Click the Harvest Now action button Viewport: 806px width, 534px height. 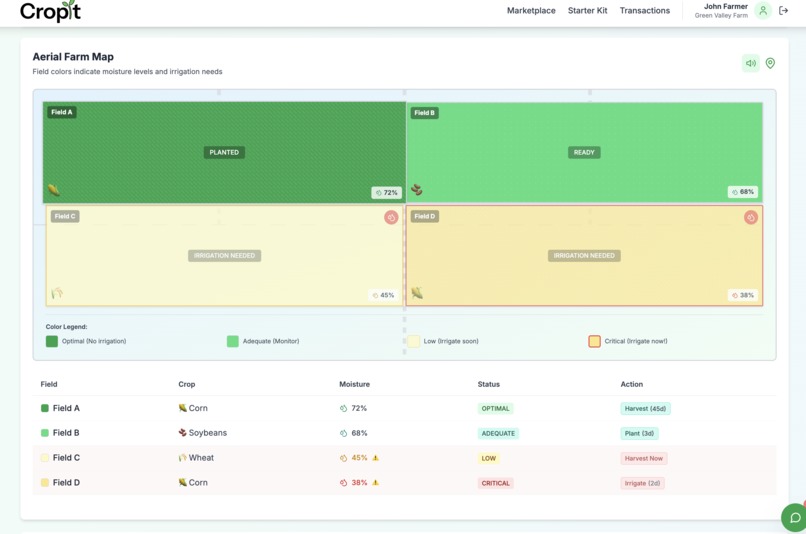(644, 458)
